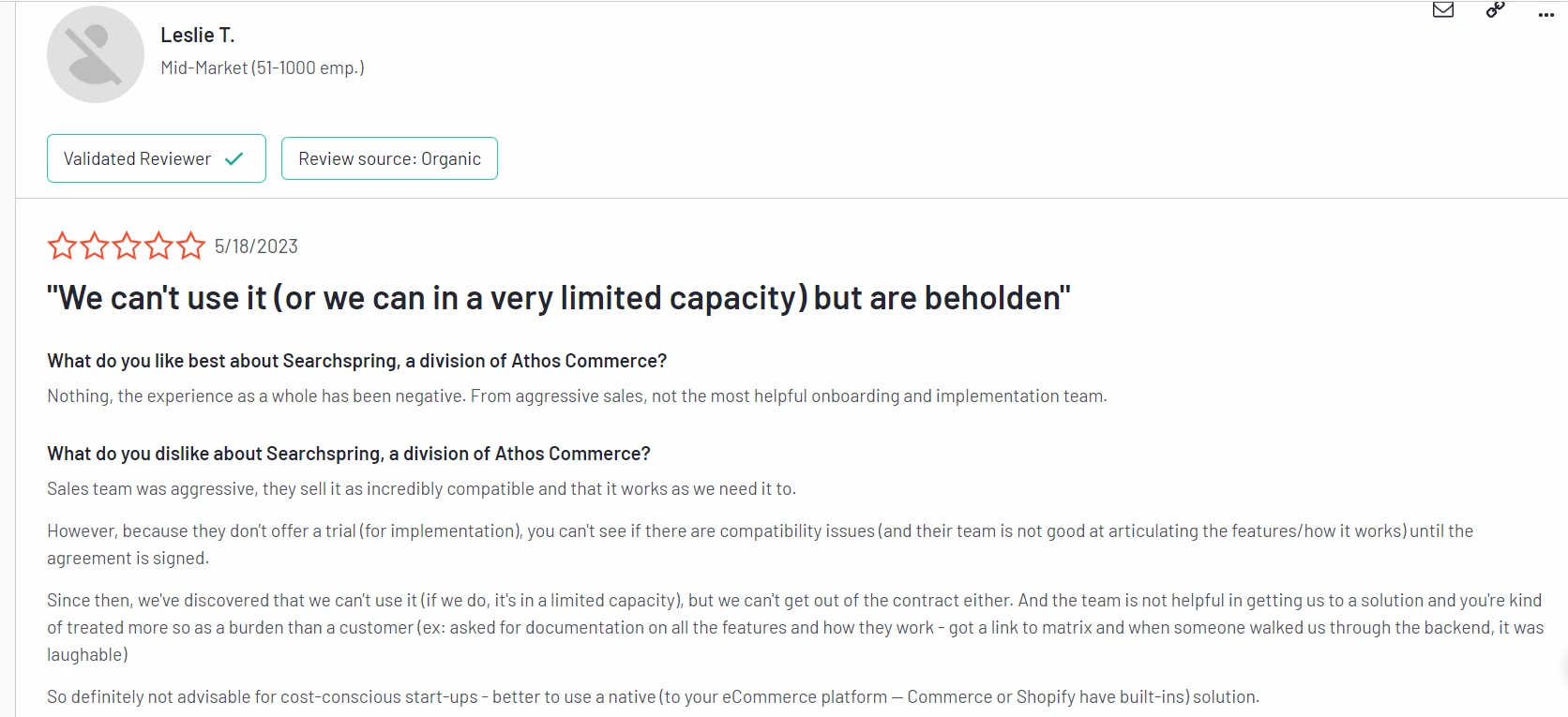Click the paragraph starting "Nothing, the experience"
The image size is (1568, 717).
pos(577,396)
